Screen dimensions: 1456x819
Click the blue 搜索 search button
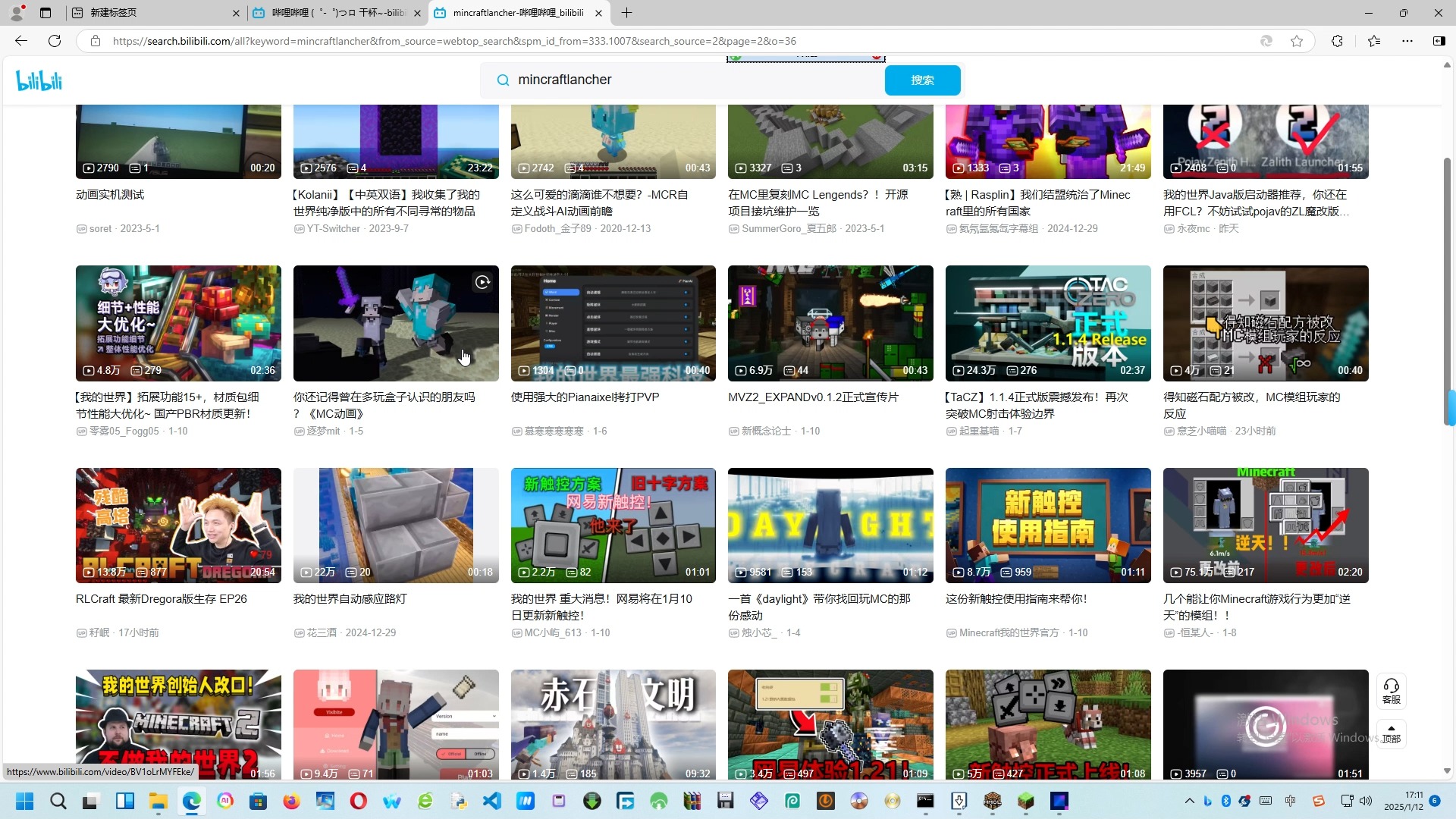pos(922,80)
